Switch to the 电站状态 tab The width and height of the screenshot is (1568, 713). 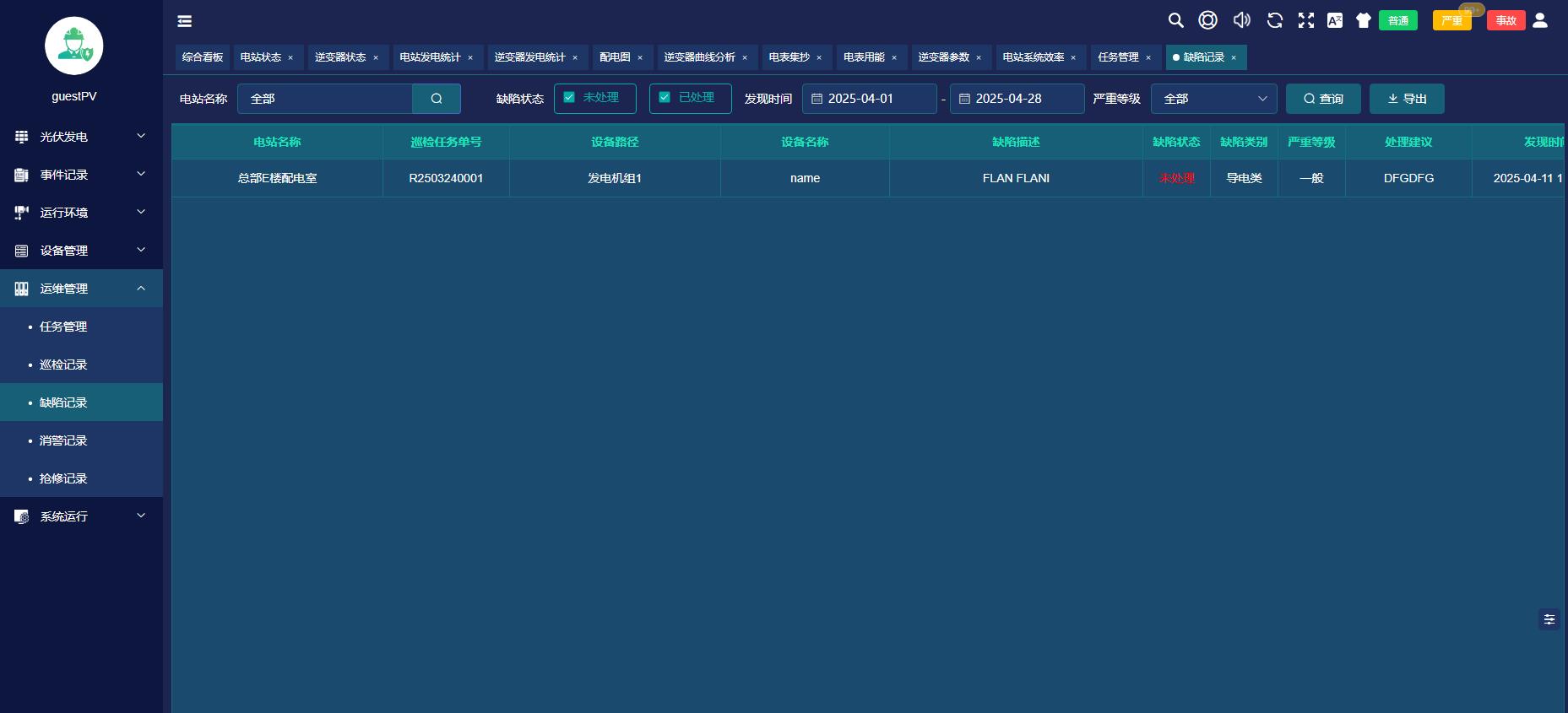coord(260,57)
